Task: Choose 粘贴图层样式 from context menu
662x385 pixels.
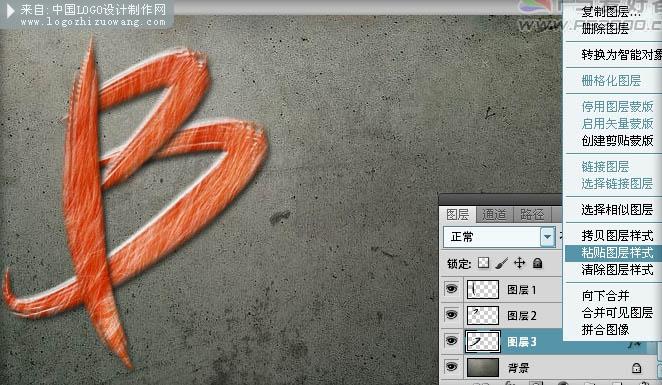Action: pyautogui.click(x=617, y=252)
